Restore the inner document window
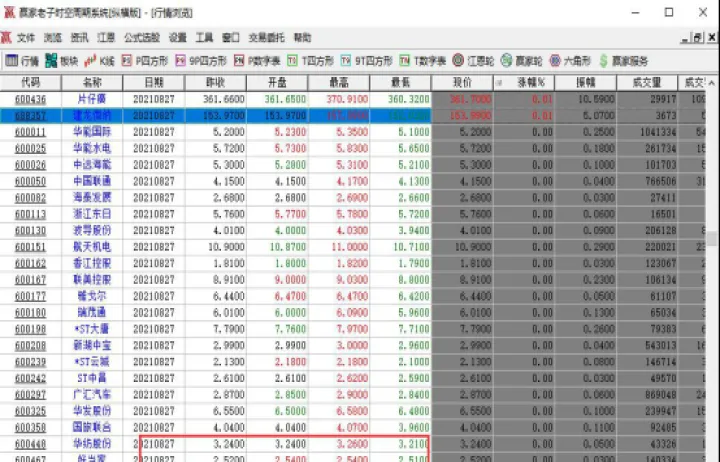The image size is (720, 462). (698, 38)
